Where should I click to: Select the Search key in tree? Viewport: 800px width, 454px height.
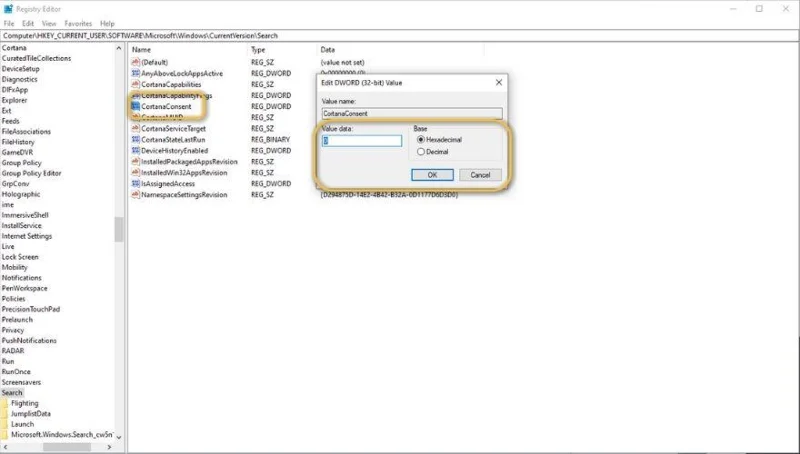pyautogui.click(x=12, y=393)
